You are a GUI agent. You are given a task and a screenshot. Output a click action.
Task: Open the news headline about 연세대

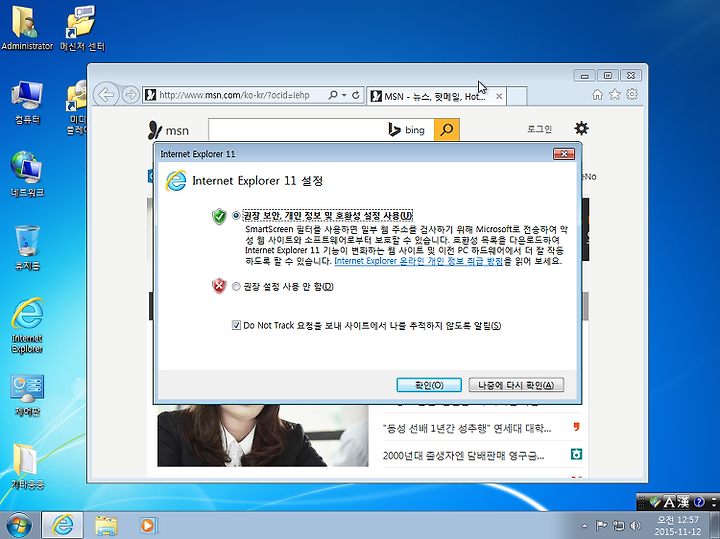click(467, 428)
